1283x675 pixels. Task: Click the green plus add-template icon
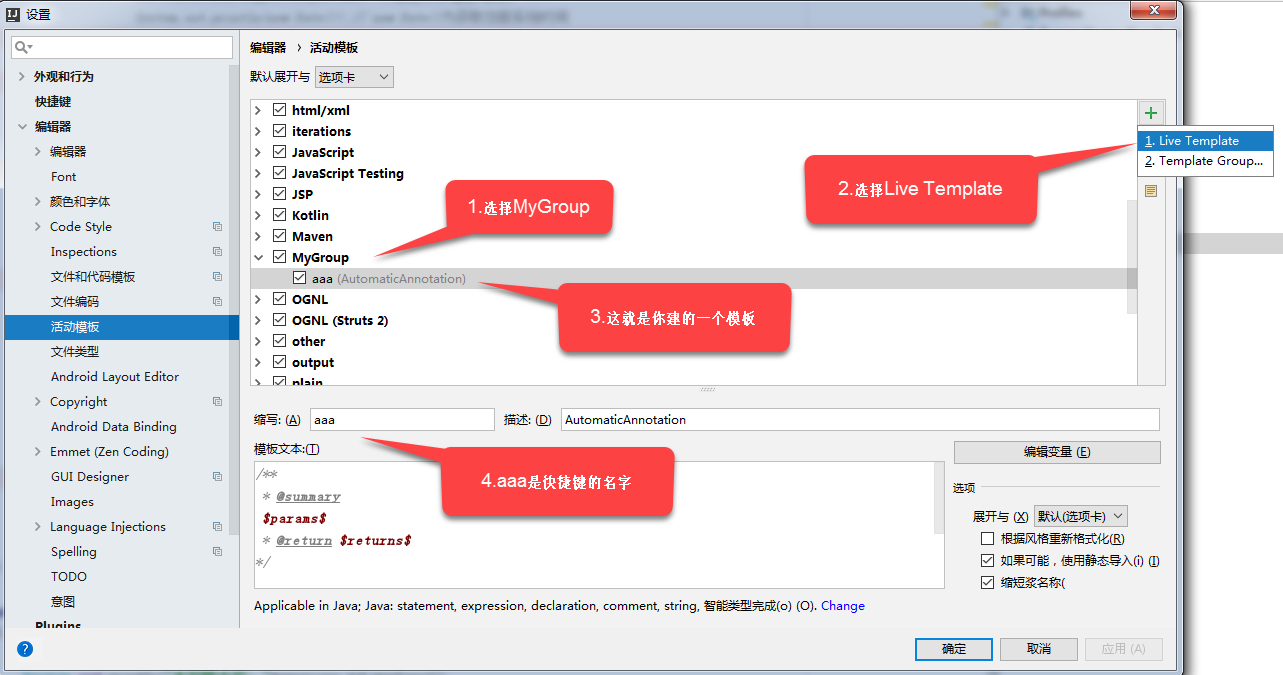tap(1151, 113)
